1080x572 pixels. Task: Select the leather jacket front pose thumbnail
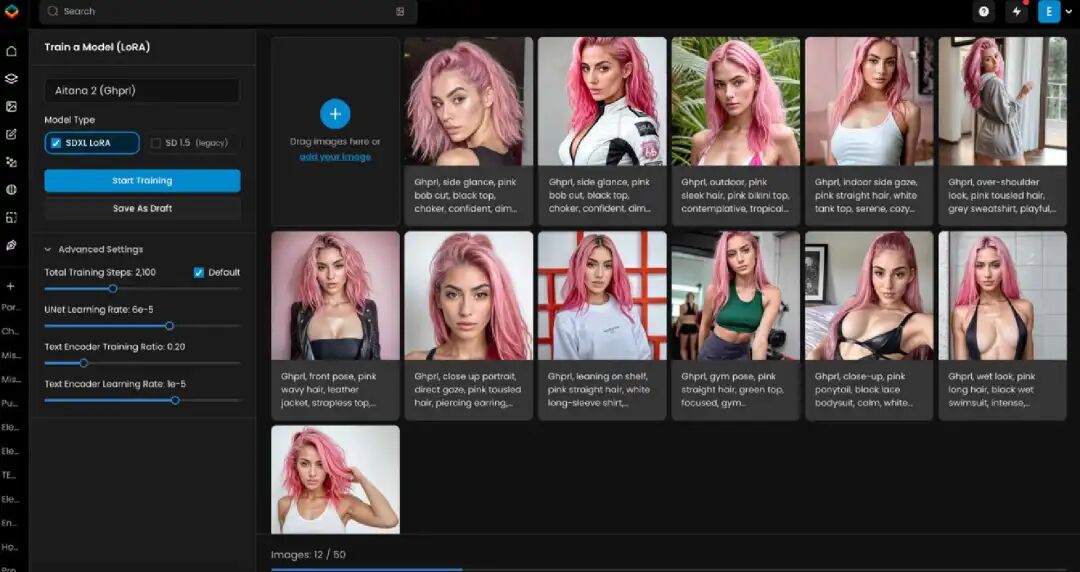(x=335, y=296)
